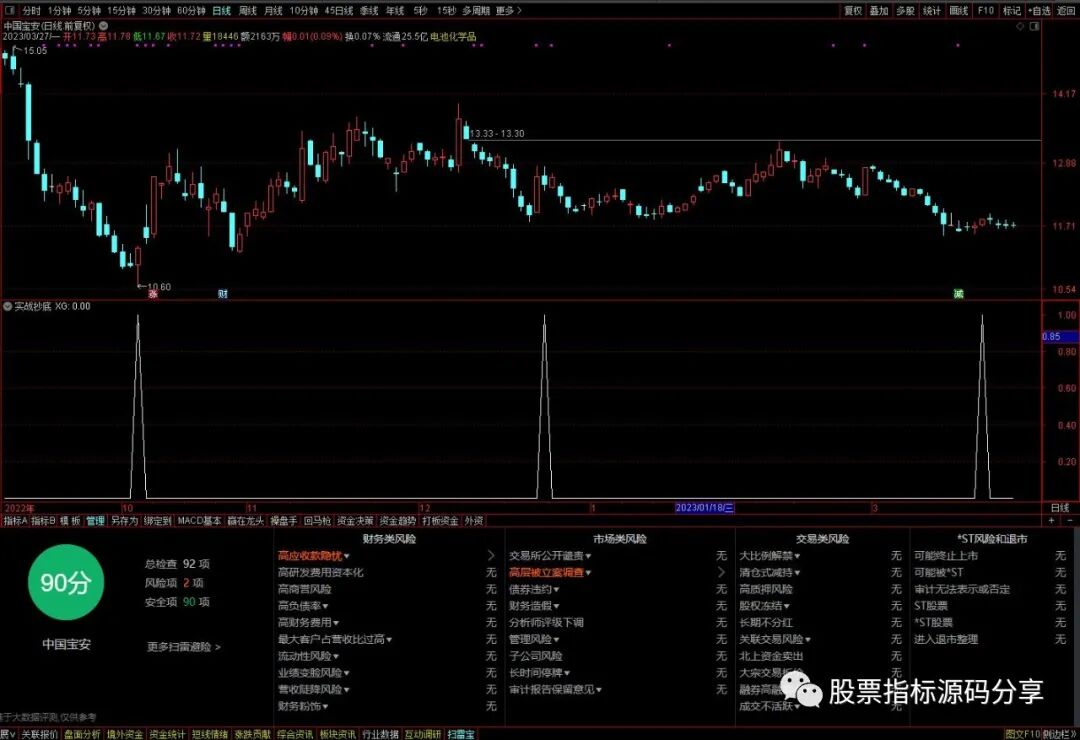
Task: Click the plus zoom icon beside 日线 label
Action: tap(1052, 521)
